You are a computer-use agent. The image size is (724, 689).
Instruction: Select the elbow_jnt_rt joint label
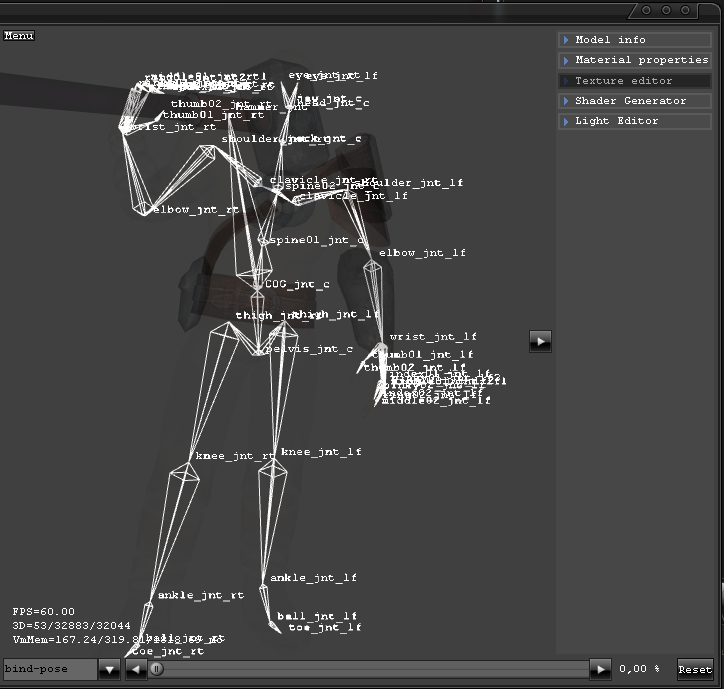(196, 210)
